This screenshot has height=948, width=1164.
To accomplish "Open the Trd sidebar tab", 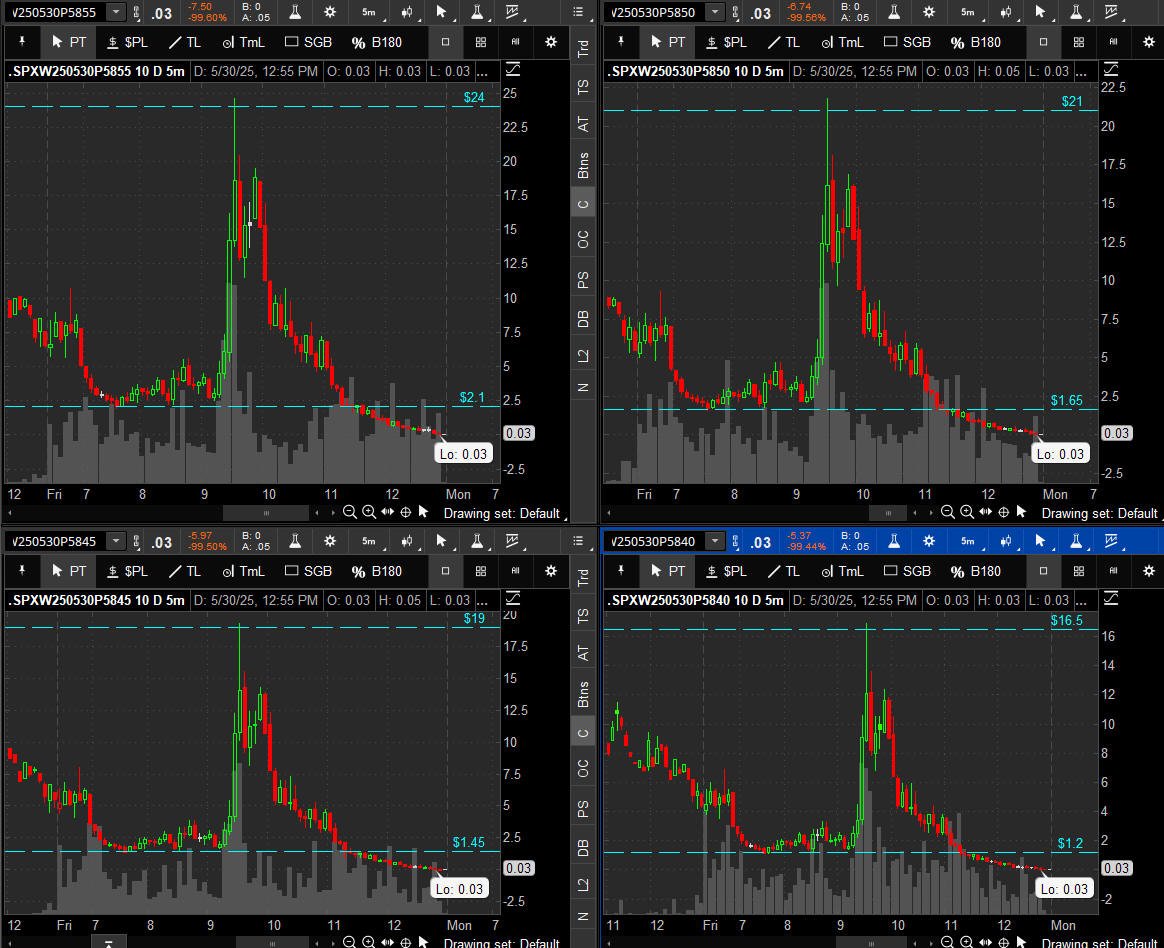I will 583,49.
